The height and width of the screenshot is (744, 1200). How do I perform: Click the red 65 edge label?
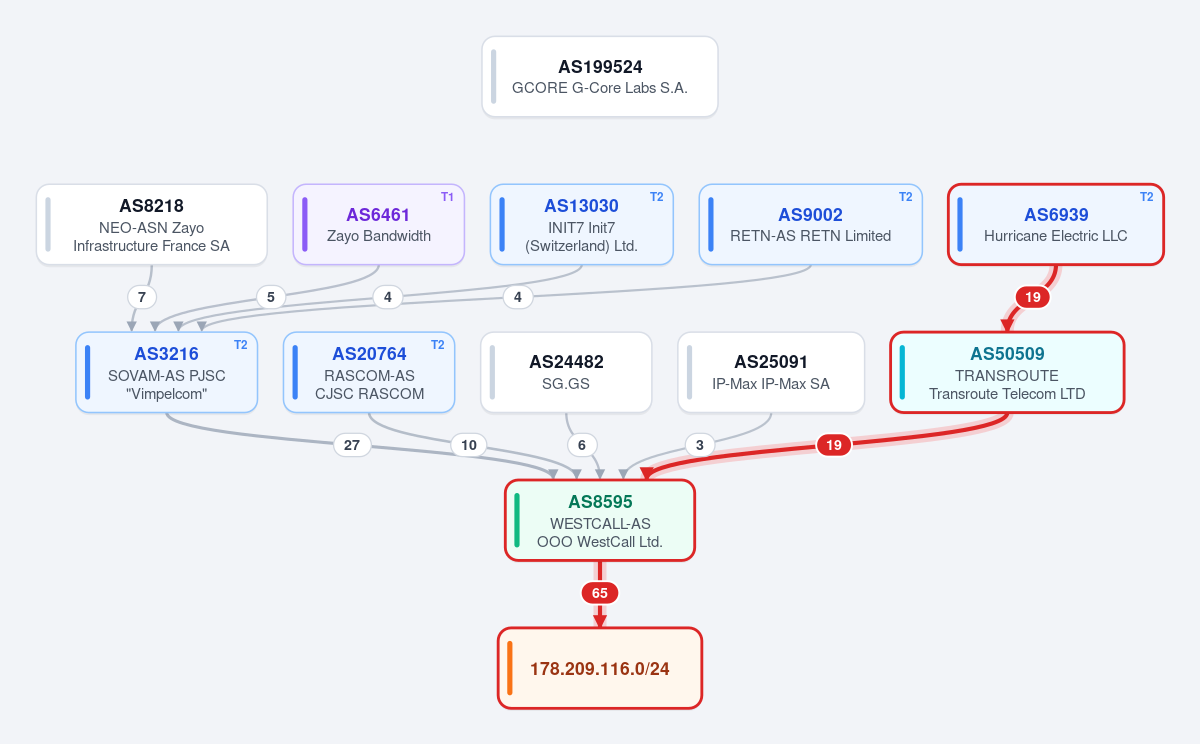(600, 593)
